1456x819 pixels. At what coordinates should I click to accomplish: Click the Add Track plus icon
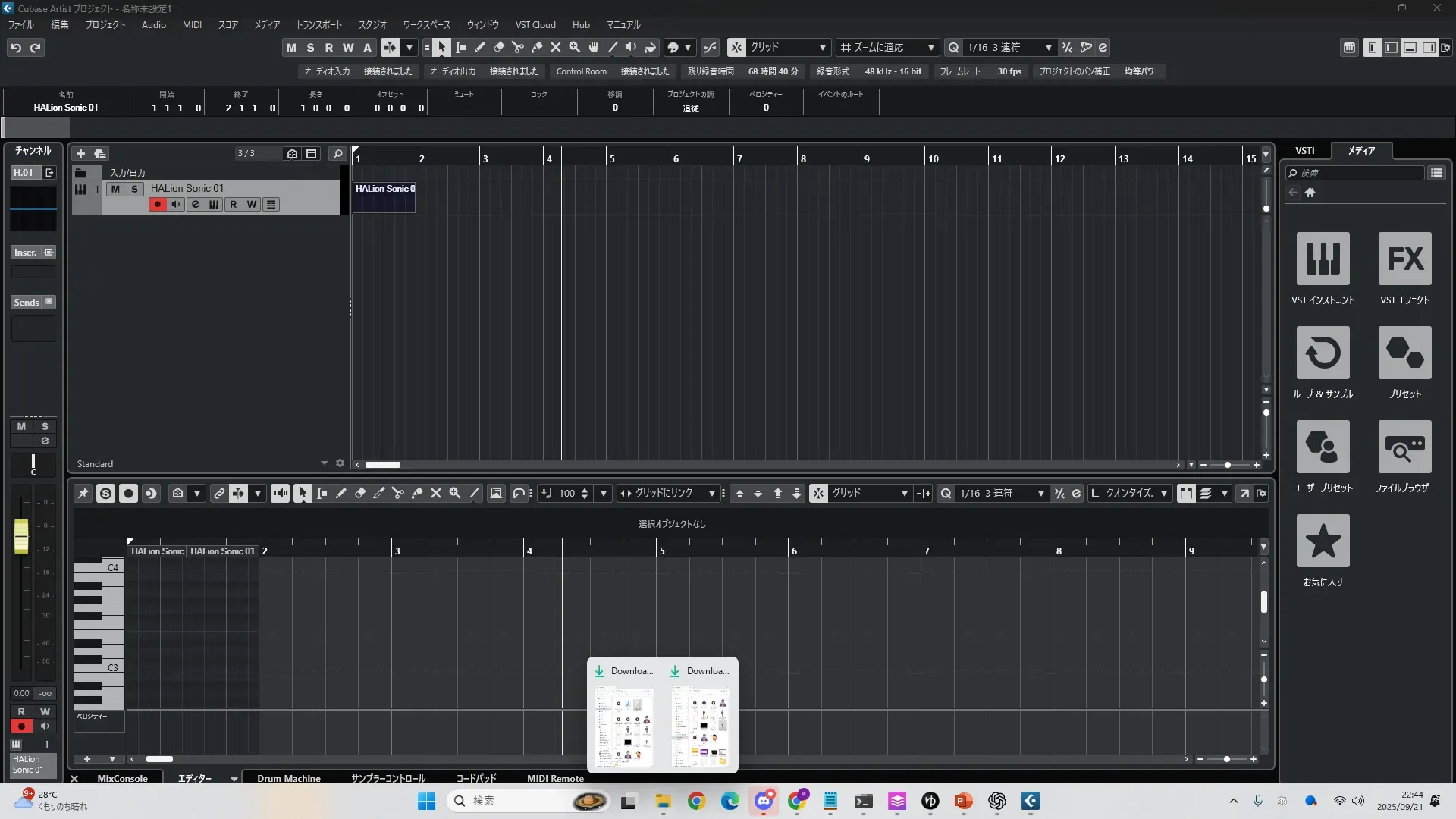(80, 154)
